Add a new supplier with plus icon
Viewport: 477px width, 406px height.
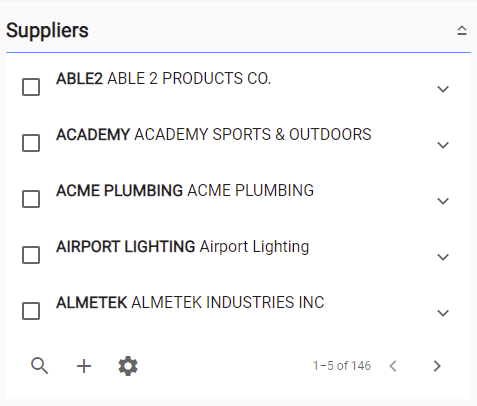84,366
